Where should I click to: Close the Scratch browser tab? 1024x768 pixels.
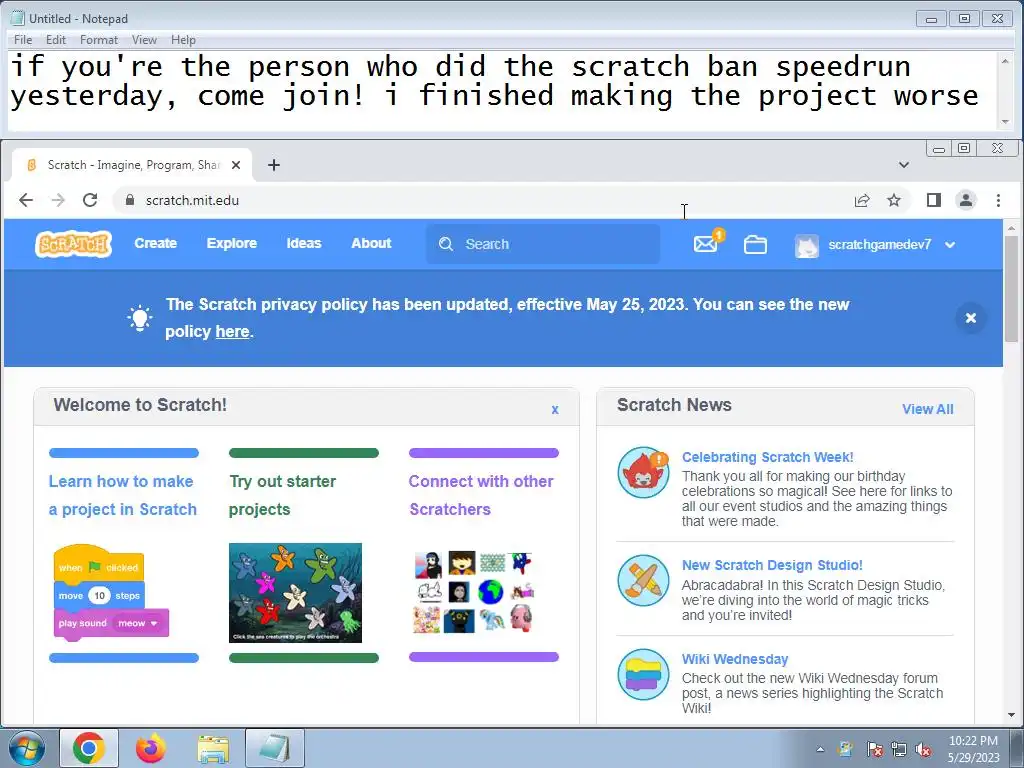point(236,165)
